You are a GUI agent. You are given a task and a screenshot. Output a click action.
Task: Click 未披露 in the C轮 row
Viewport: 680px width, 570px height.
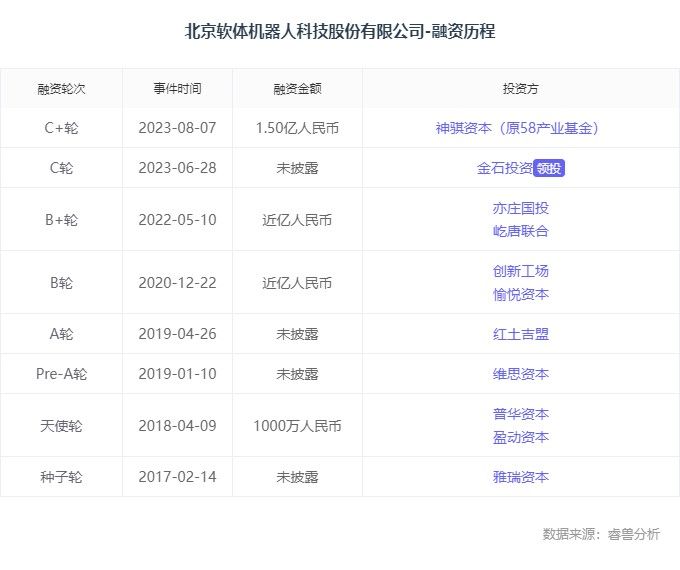(x=297, y=168)
